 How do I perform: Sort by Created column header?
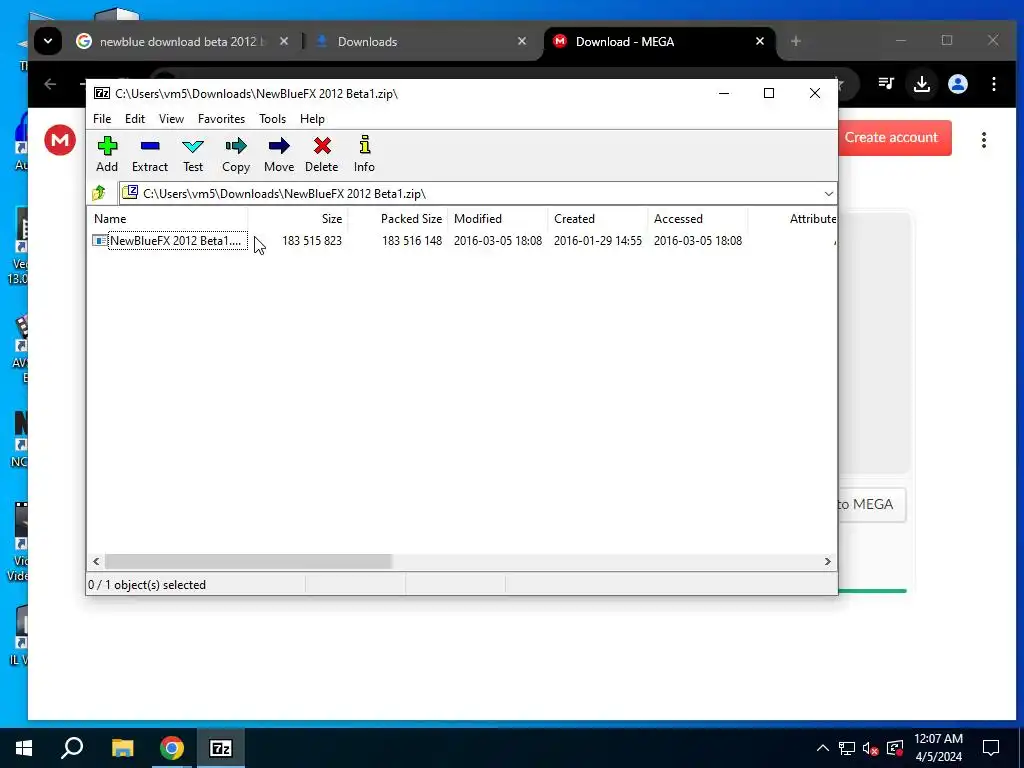[598, 219]
